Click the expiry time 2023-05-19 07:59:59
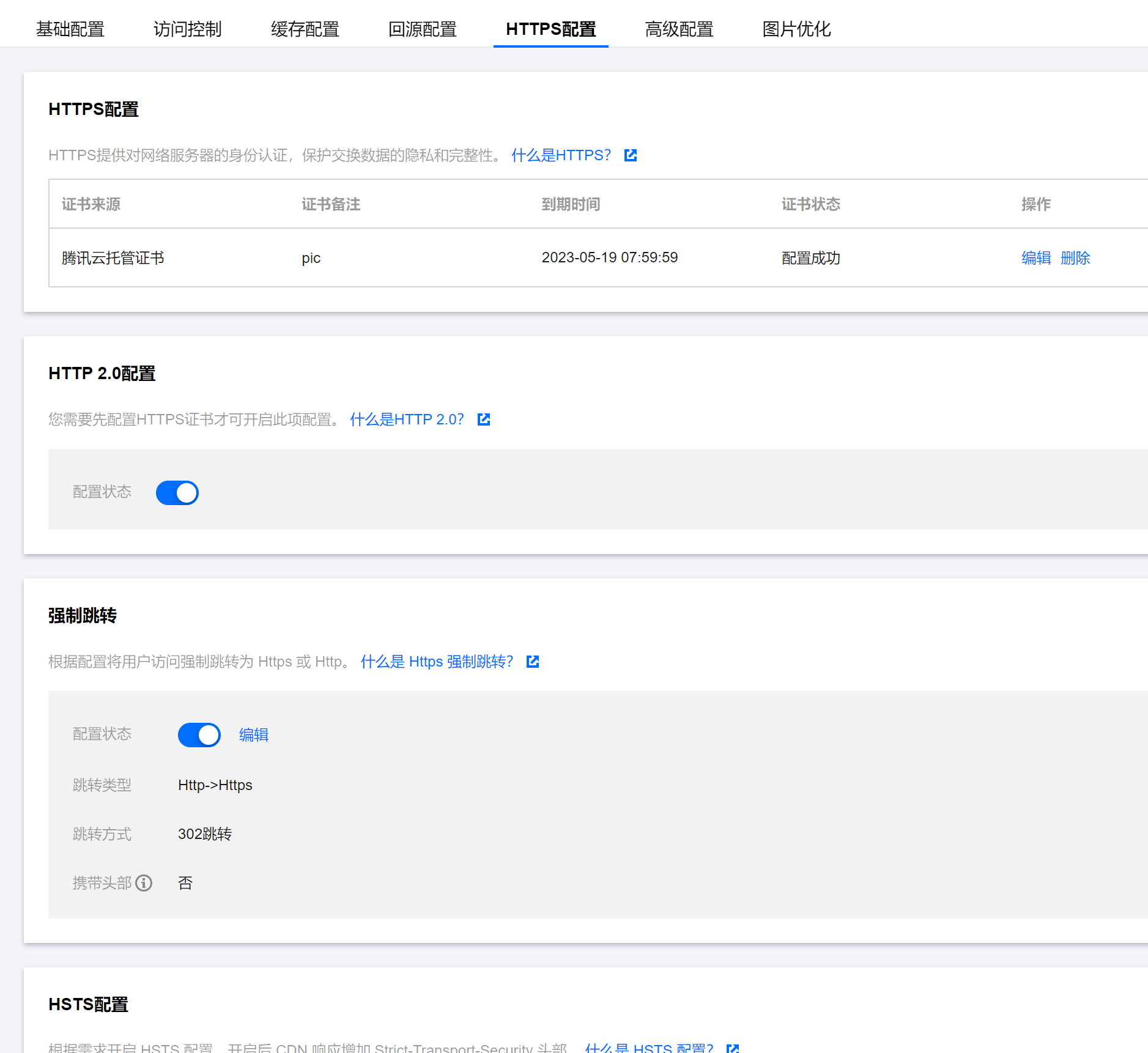 click(x=610, y=257)
